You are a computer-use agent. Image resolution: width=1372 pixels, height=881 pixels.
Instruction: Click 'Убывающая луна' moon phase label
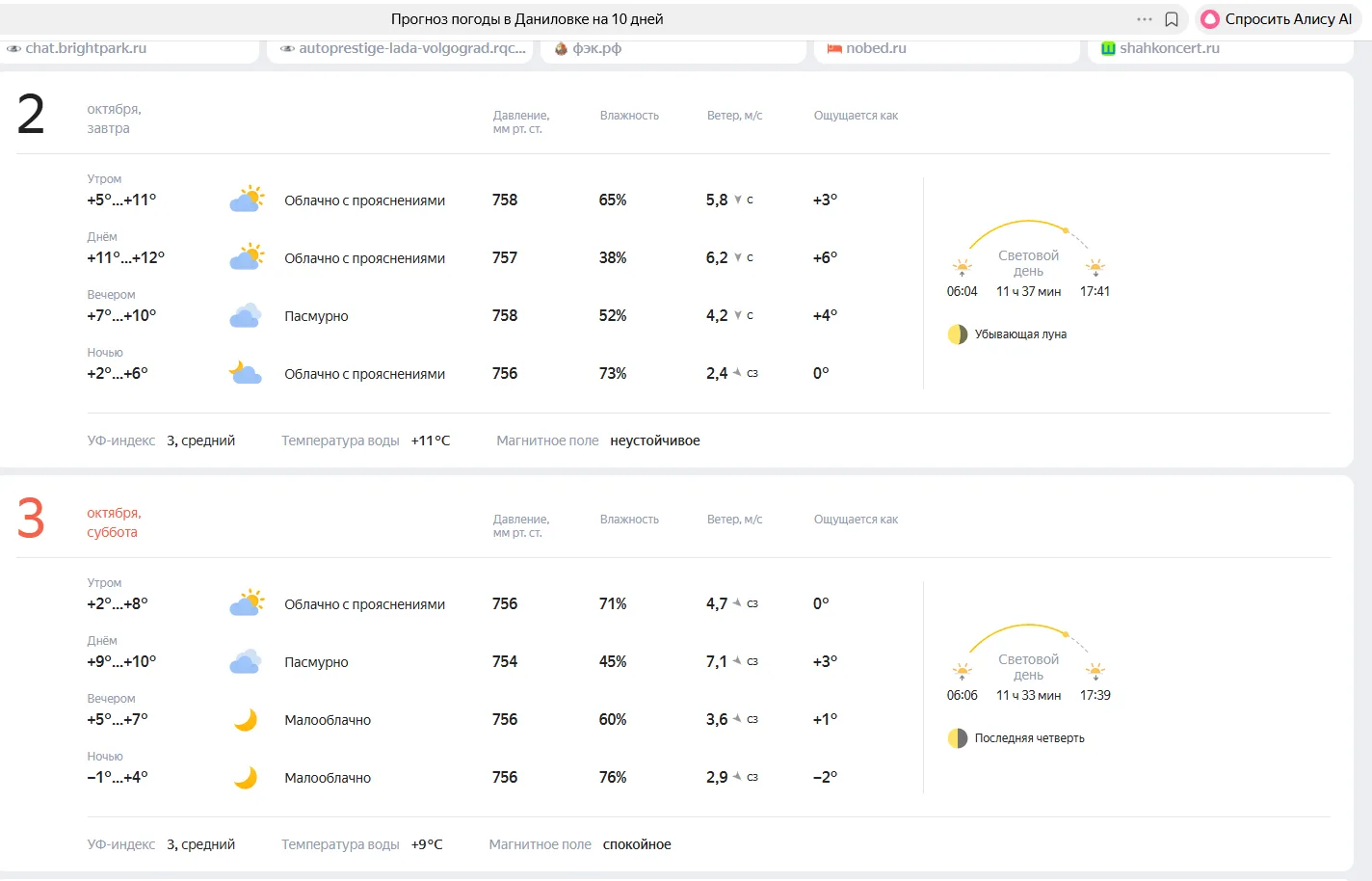coord(1020,334)
